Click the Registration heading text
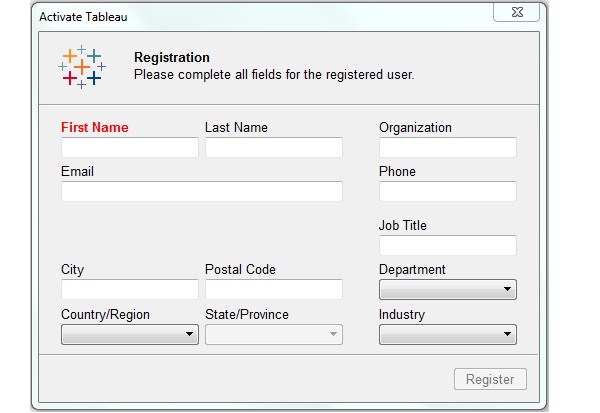600x413 pixels. [171, 58]
